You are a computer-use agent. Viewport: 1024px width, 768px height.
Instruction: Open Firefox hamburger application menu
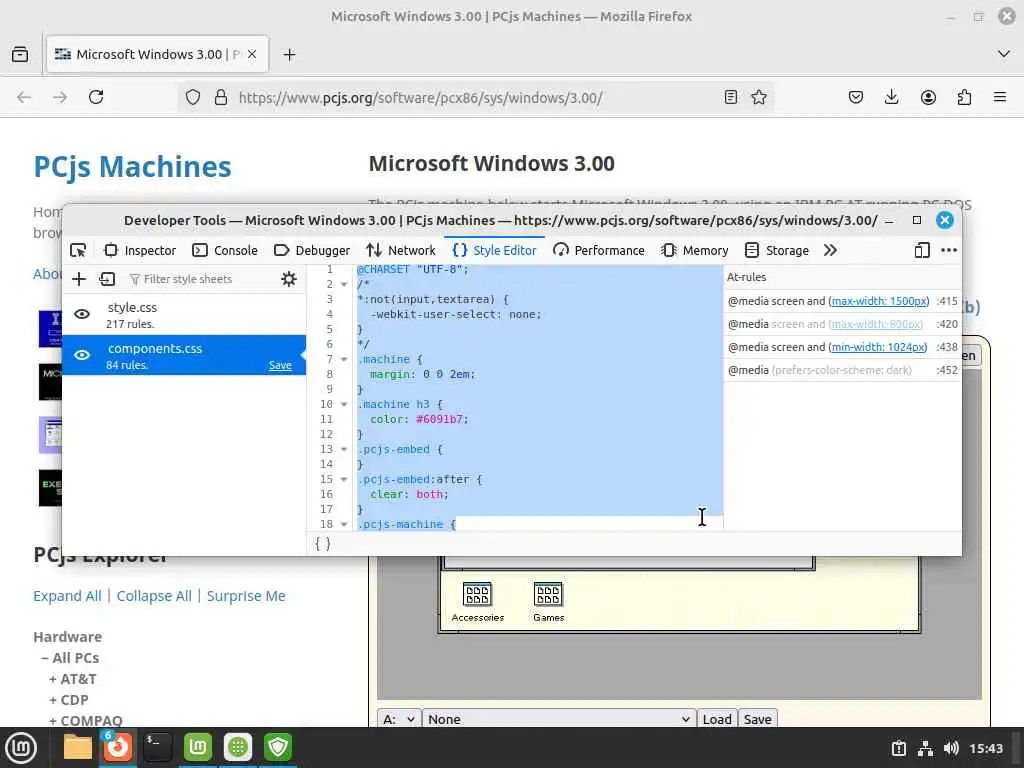[x=1000, y=97]
